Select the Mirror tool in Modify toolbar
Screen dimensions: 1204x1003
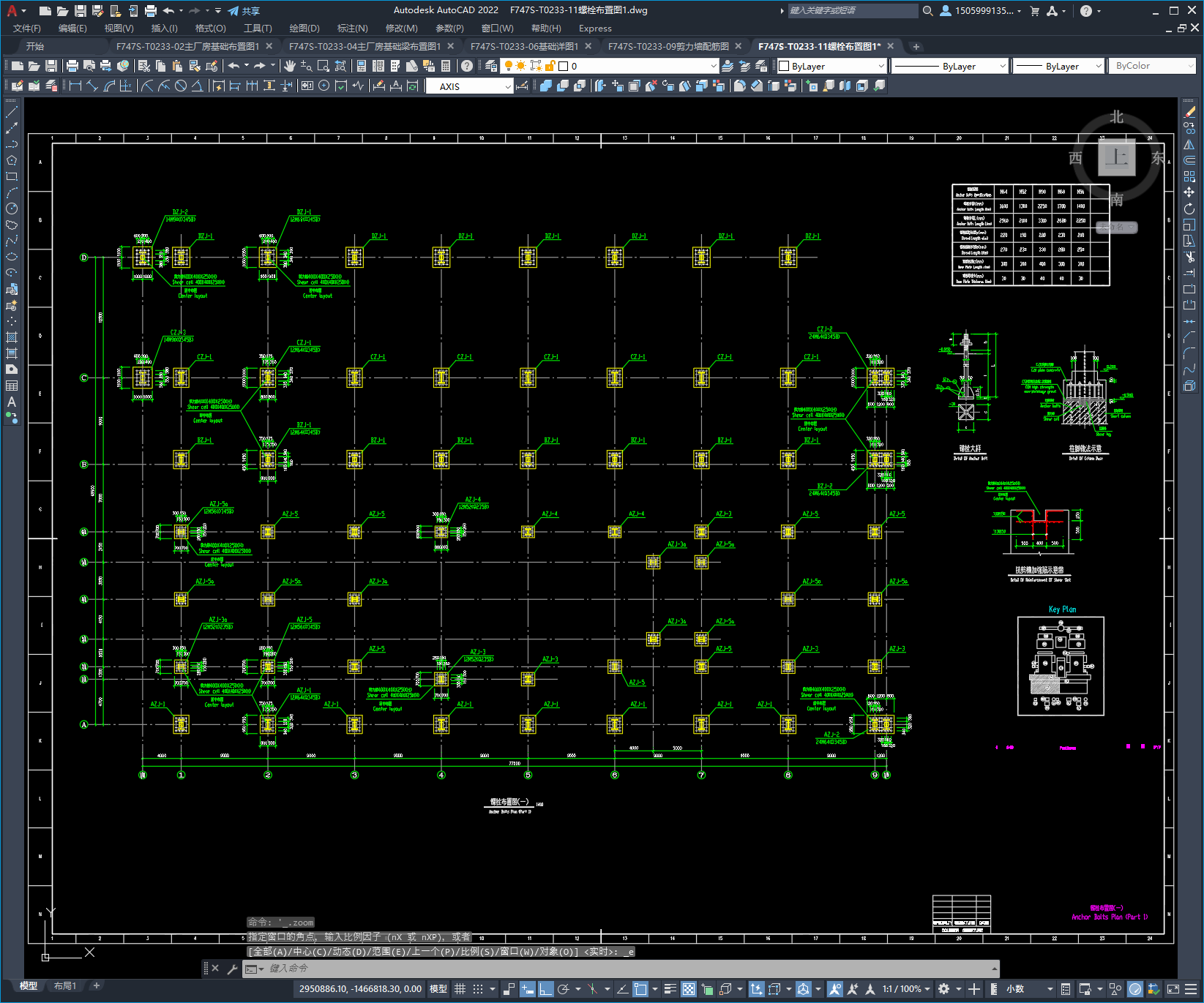(1189, 145)
